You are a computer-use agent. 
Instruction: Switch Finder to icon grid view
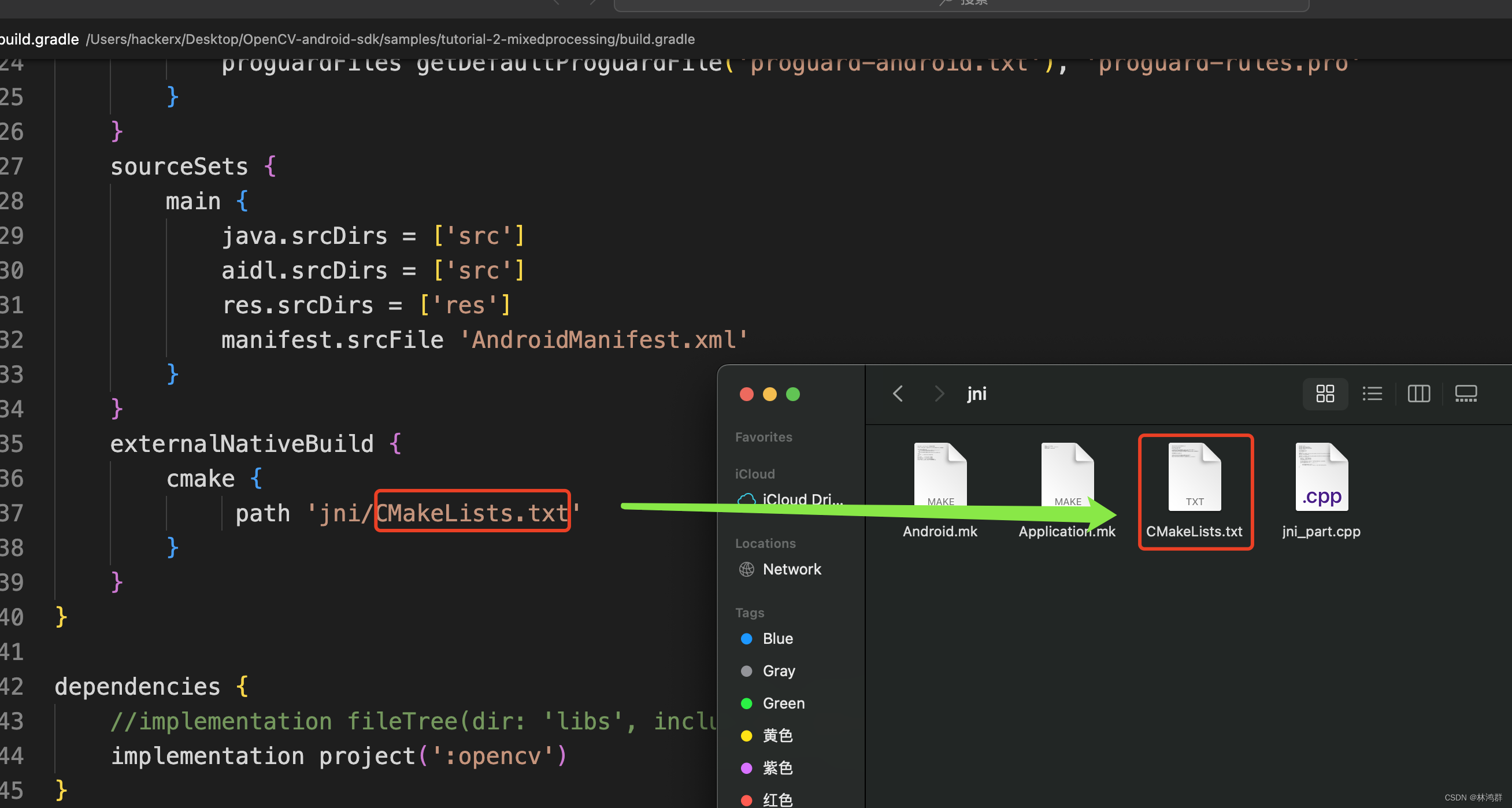point(1325,393)
